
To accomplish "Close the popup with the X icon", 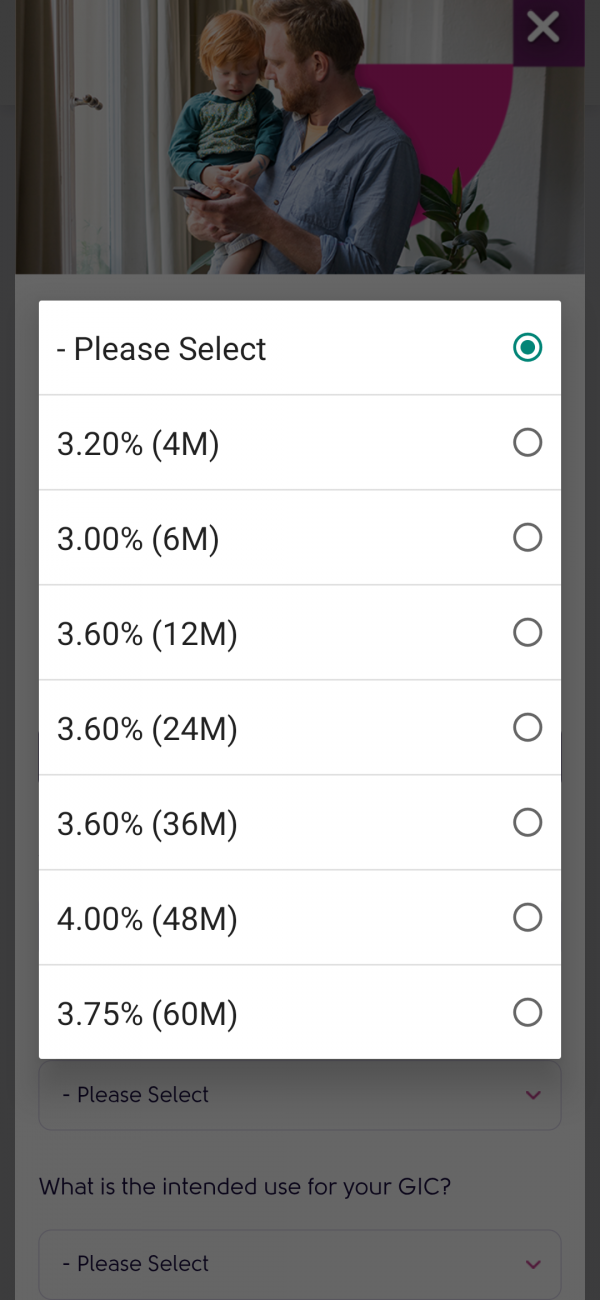I will (543, 27).
